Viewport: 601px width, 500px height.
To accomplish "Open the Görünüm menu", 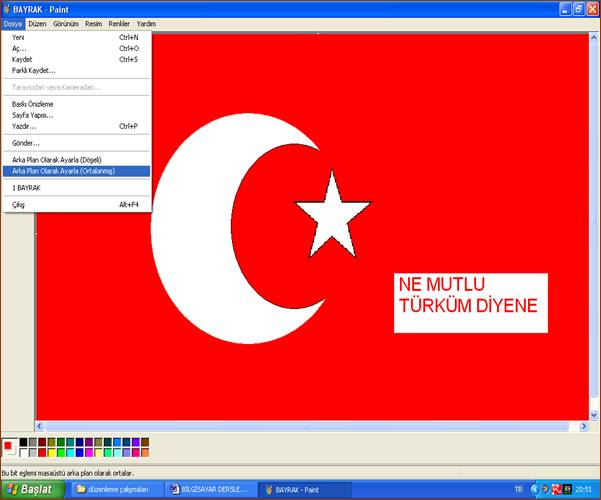I will (x=66, y=24).
